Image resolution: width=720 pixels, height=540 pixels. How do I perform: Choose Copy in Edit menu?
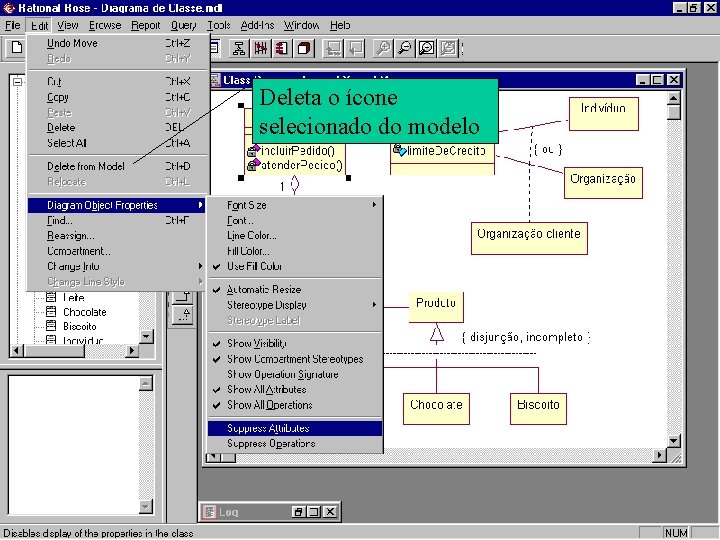point(116,97)
